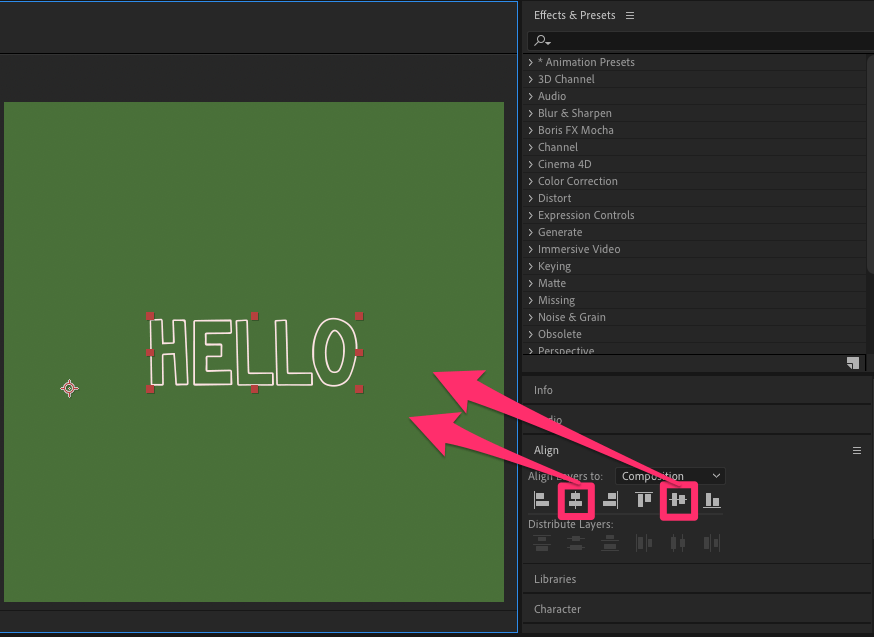Expand the Animation Presets category chevron
Image resolution: width=874 pixels, height=637 pixels.
tap(531, 62)
